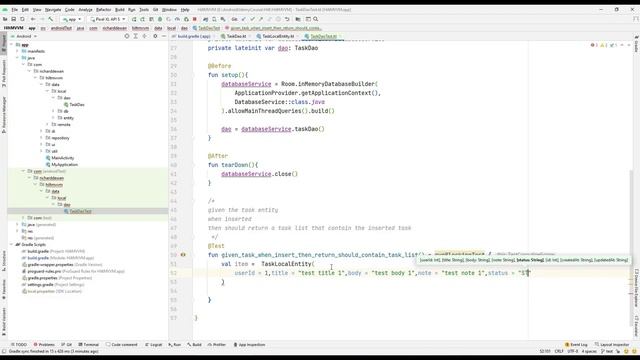Switch to TaskDao.kt editor tab
The height and width of the screenshot is (360, 640).
[x=236, y=36]
